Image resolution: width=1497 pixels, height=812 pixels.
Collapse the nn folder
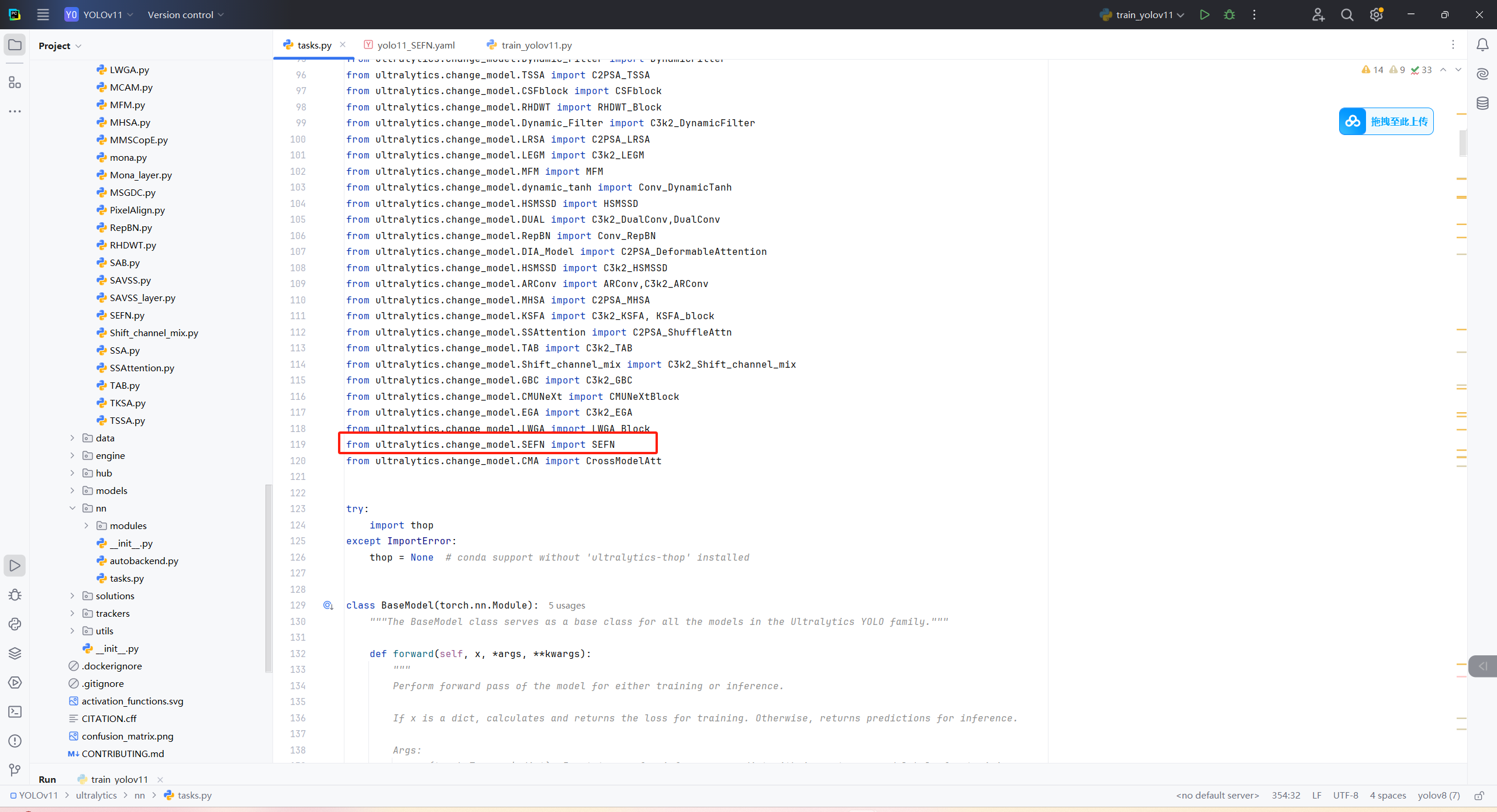(73, 508)
